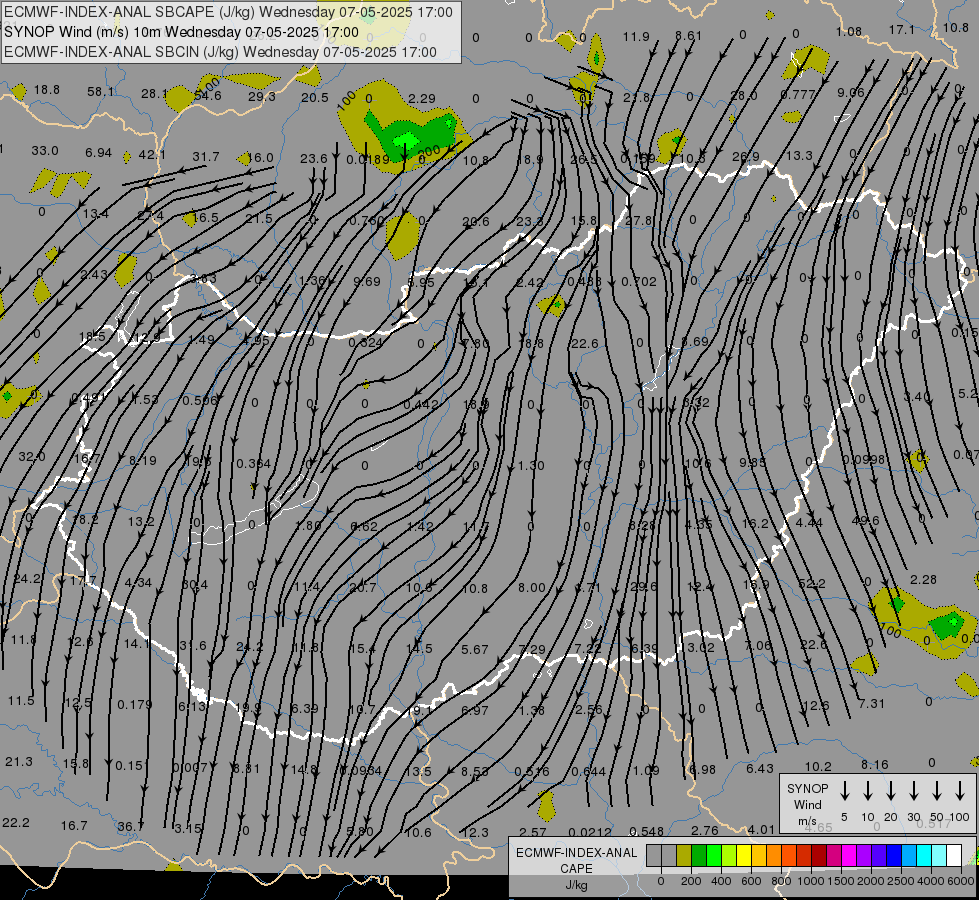979x900 pixels.
Task: Select the dark green CAPE legend swatch
Action: 699,856
